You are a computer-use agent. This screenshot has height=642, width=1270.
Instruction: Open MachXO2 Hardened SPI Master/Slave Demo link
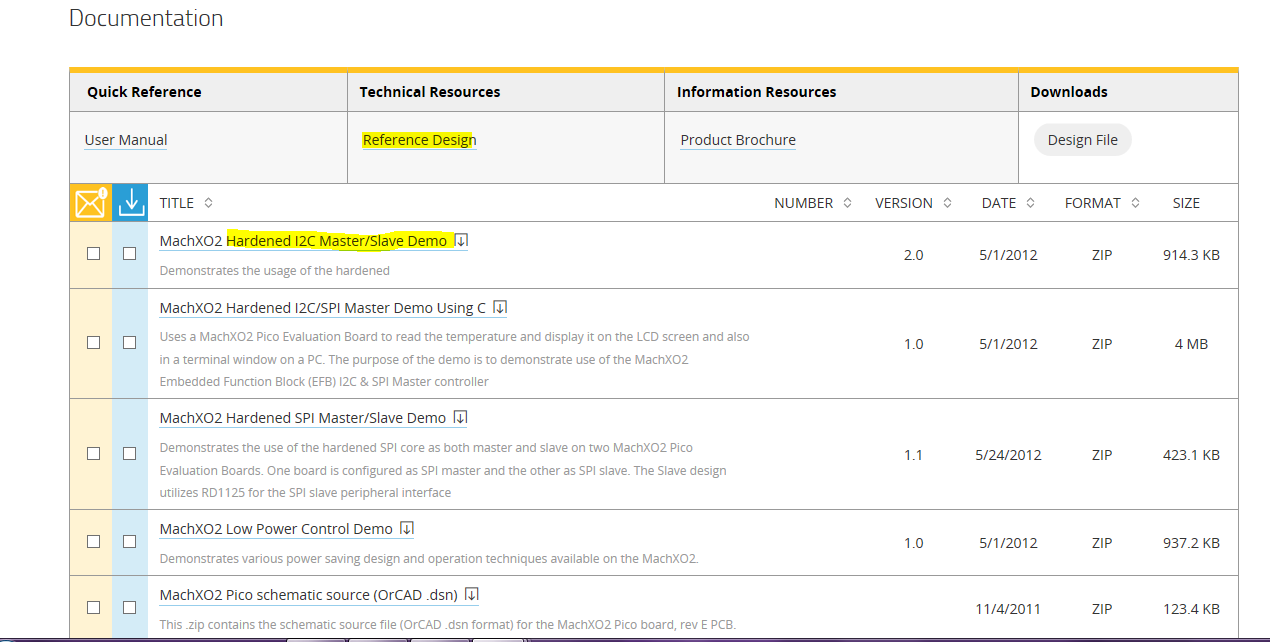pyautogui.click(x=303, y=418)
